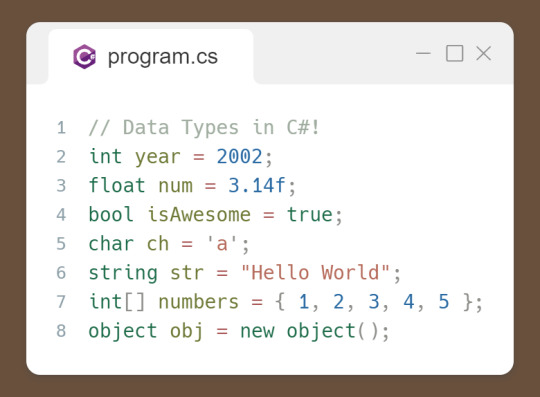Click the value "2002"
The image size is (540, 397).
(240, 157)
